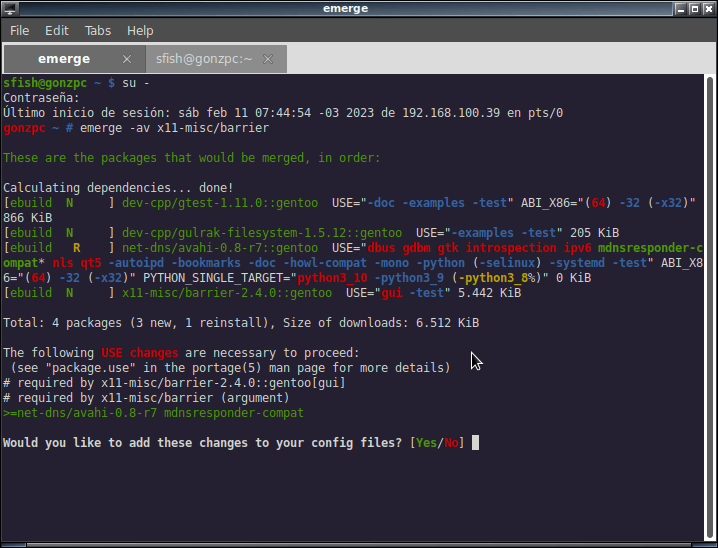
Task: Click the 'su -' command text
Action: pos(136,83)
